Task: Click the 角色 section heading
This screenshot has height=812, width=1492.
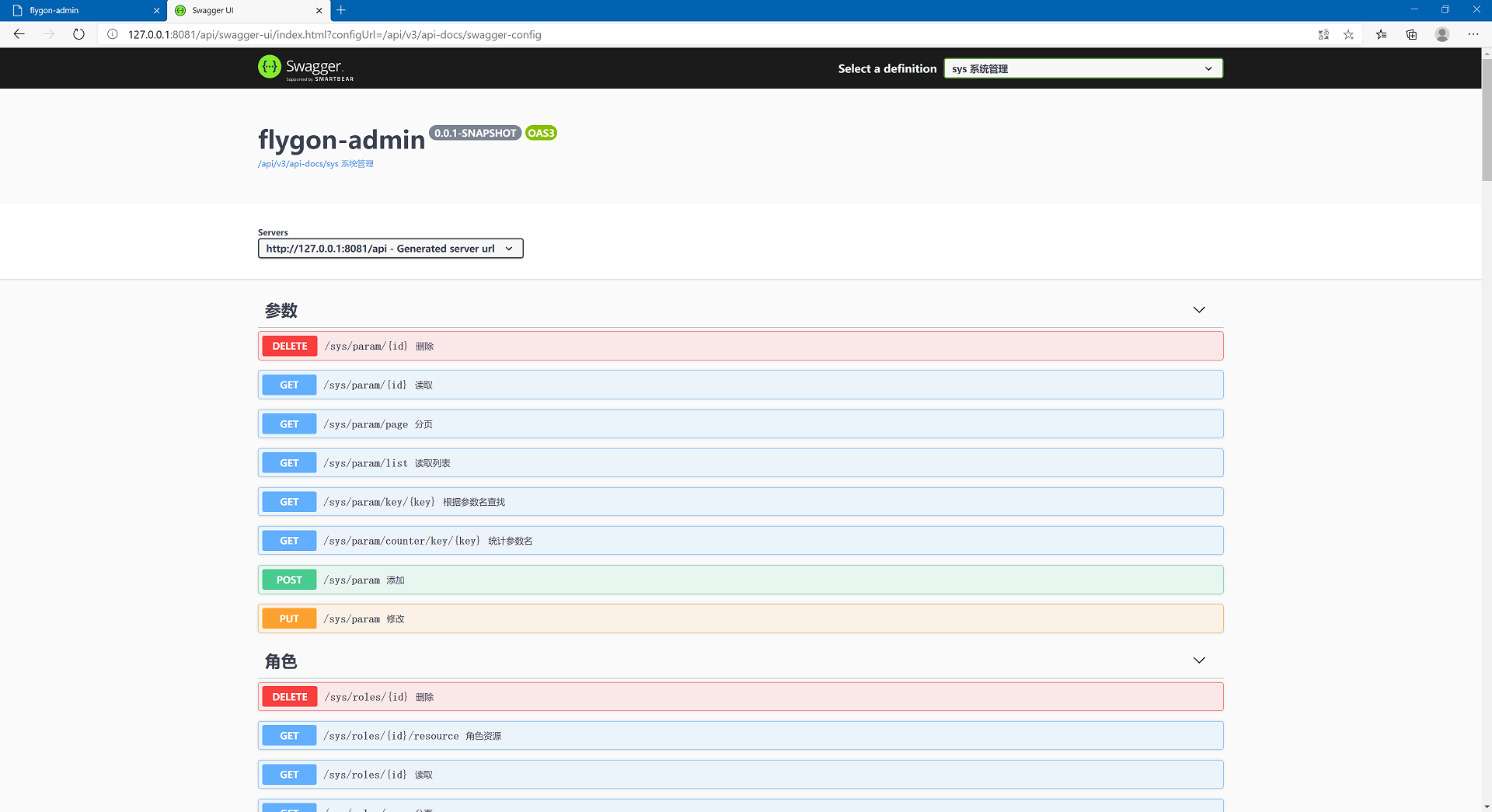Action: click(x=281, y=661)
